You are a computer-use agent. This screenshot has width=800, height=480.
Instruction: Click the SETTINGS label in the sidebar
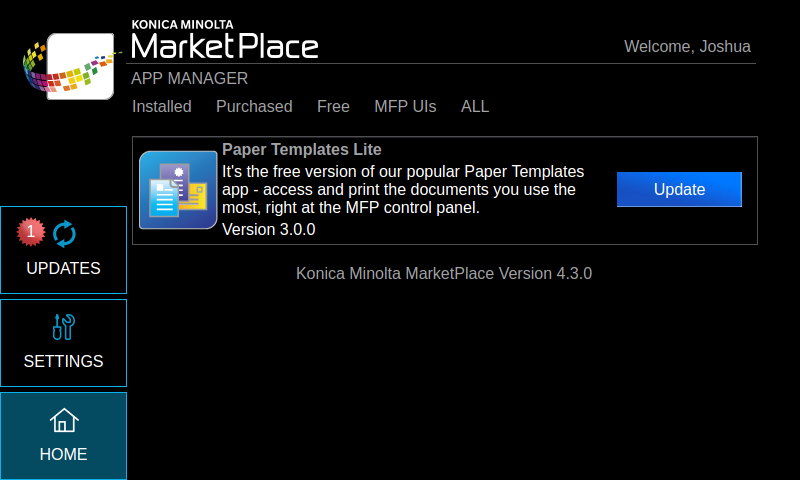(x=63, y=361)
